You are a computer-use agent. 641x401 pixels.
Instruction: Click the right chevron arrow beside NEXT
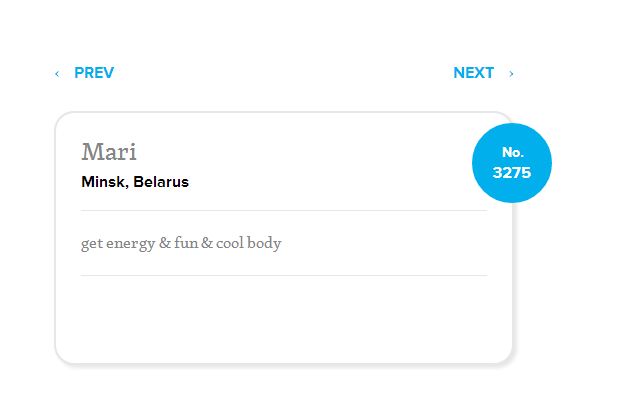(511, 74)
